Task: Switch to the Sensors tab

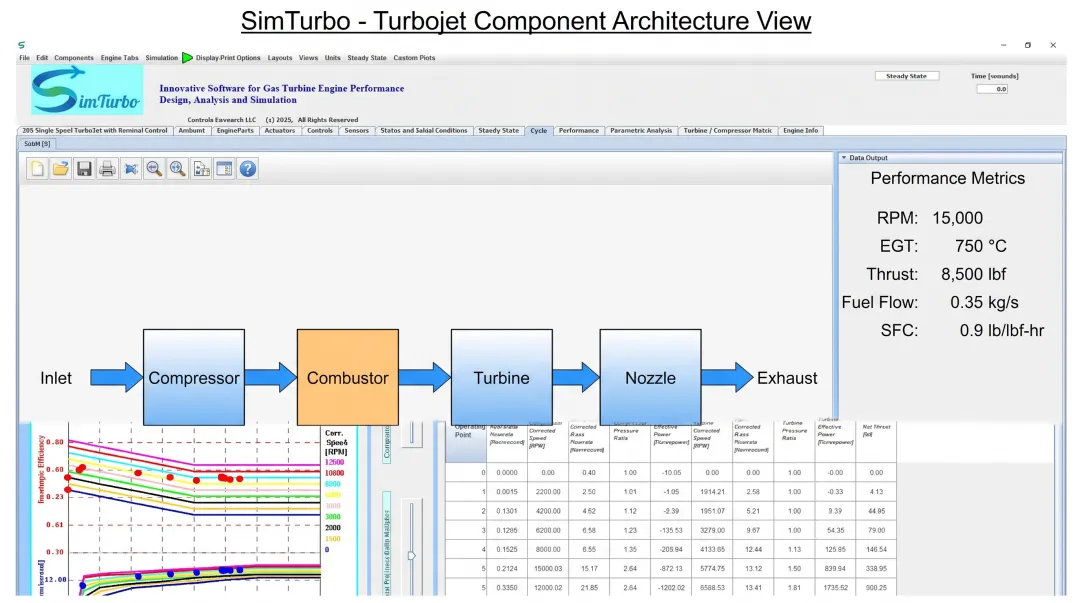Action: (356, 130)
